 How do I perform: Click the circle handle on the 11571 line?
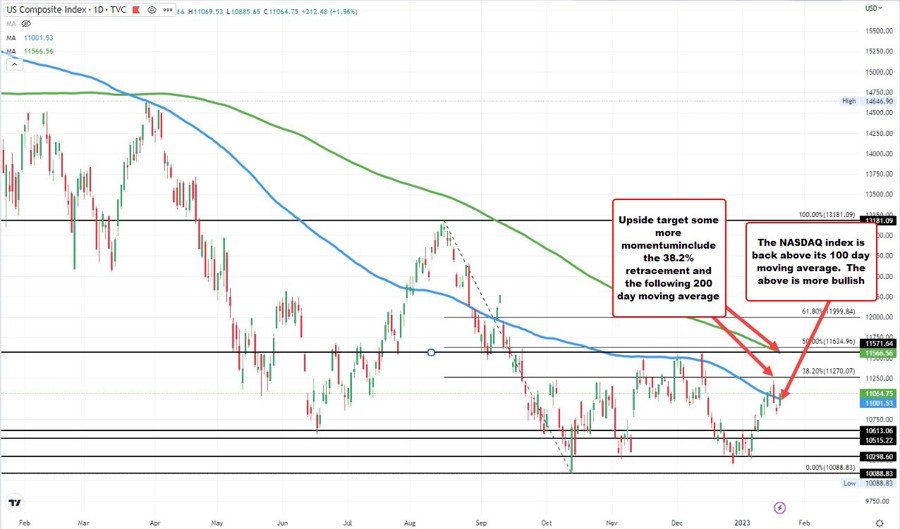[431, 352]
